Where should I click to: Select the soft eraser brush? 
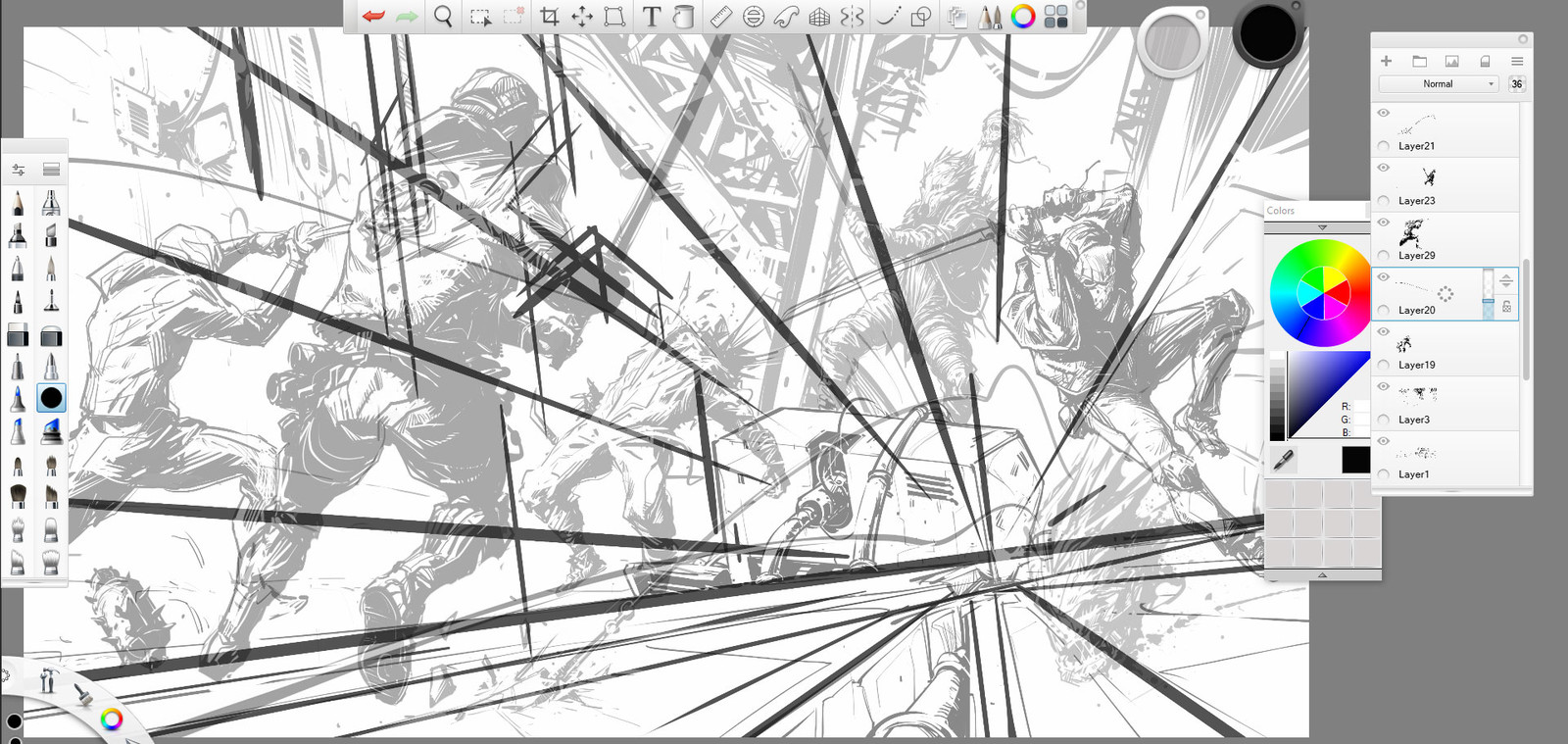[x=51, y=336]
